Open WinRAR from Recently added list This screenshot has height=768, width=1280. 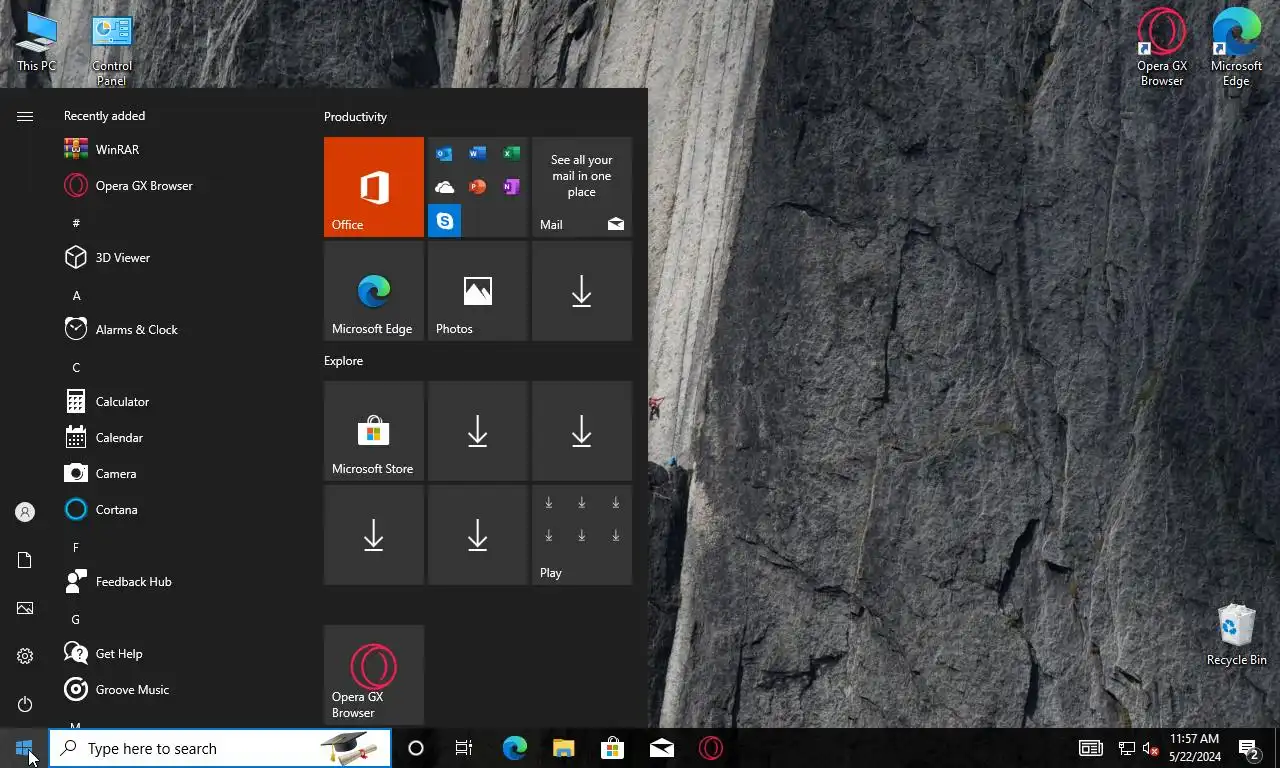180,150
